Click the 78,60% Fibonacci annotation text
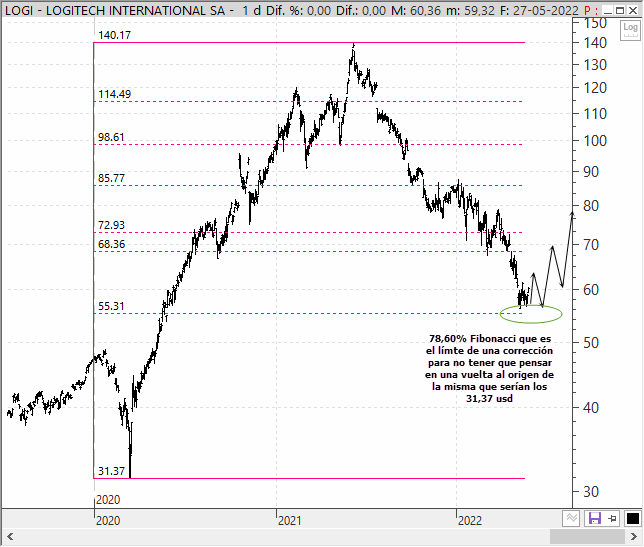 click(x=489, y=368)
